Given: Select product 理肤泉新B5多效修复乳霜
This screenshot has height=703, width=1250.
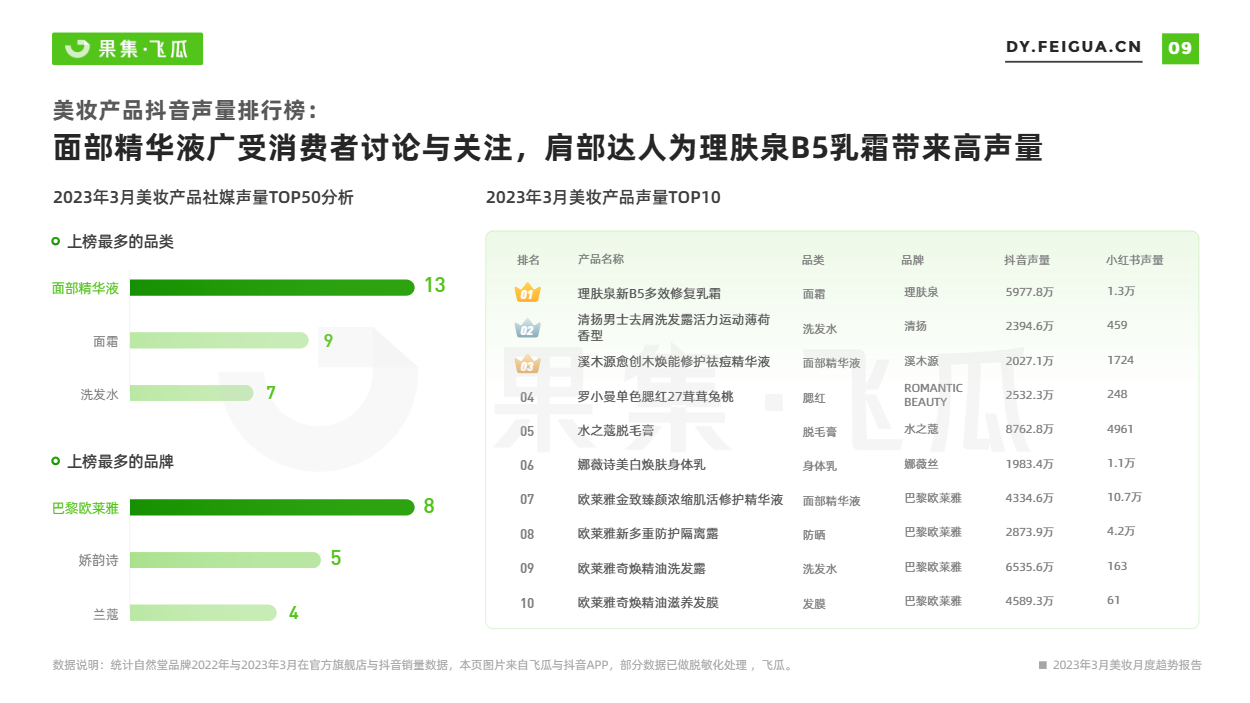Looking at the screenshot, I should coord(649,294).
